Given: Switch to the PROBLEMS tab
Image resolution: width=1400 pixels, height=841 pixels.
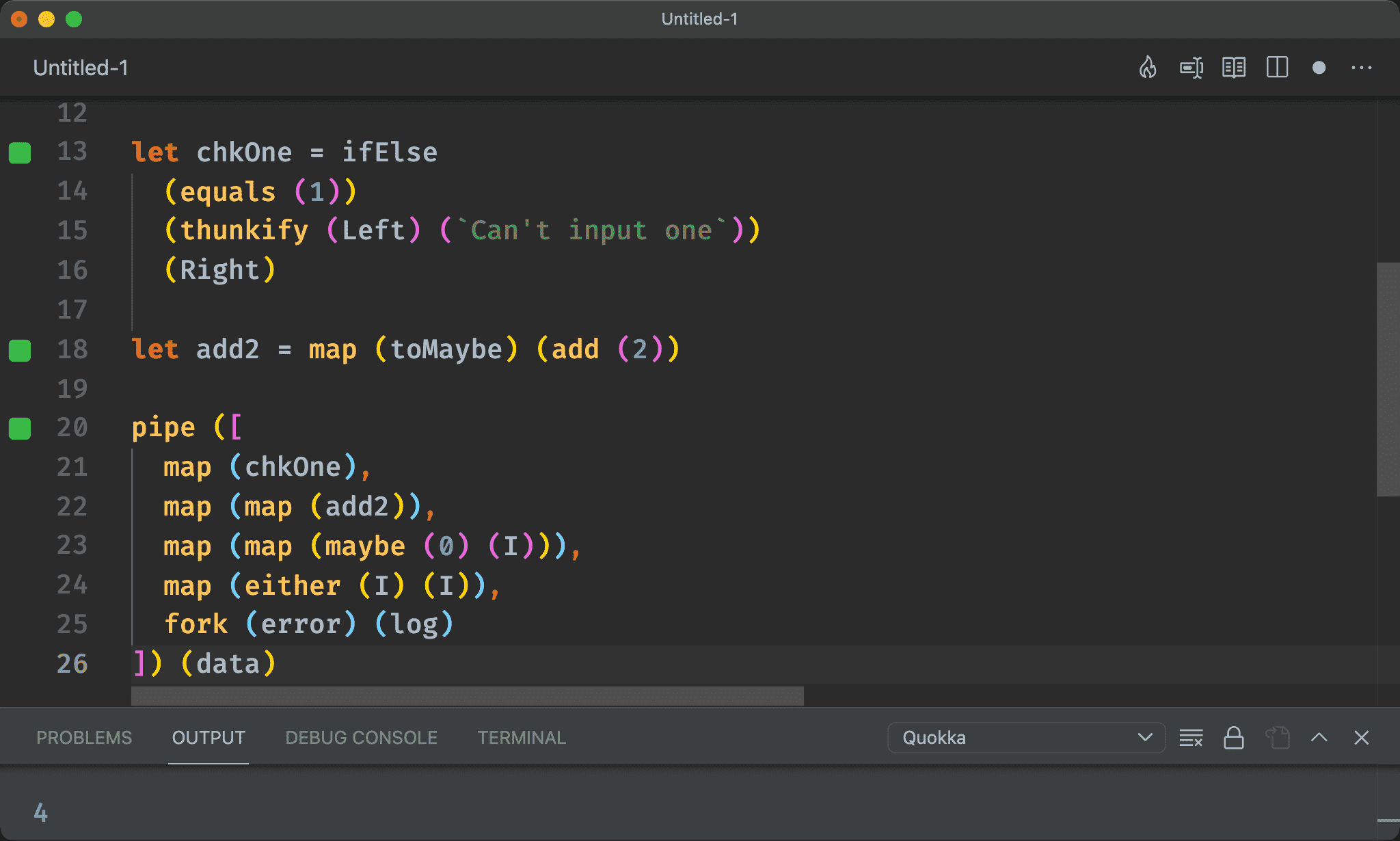Looking at the screenshot, I should 84,738.
